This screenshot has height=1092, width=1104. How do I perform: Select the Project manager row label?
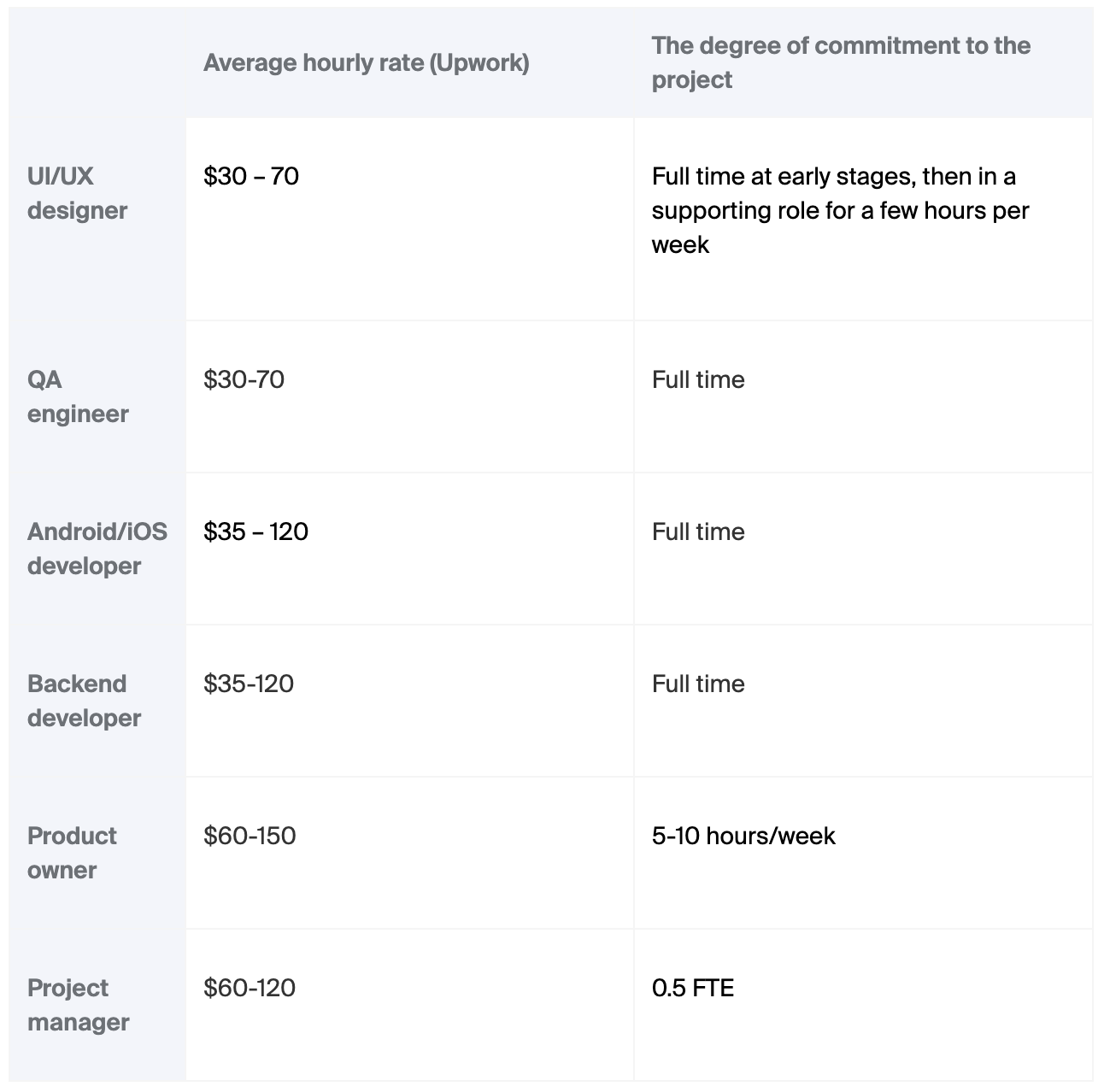[x=78, y=1005]
